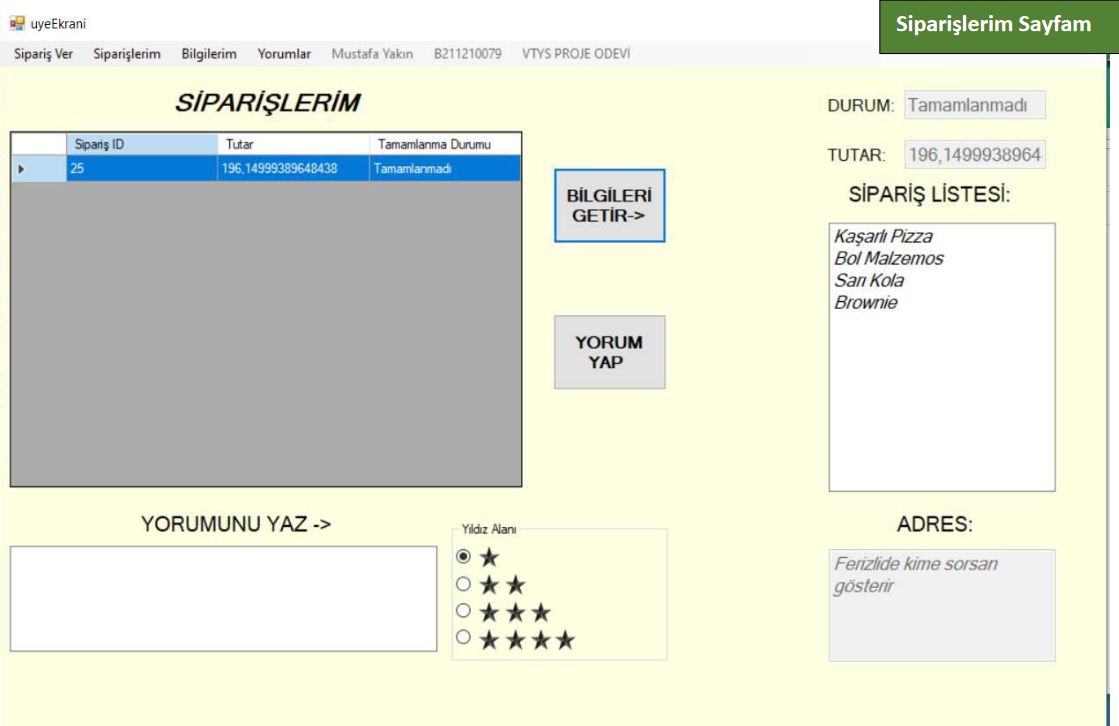Click into the comment text box
The image size is (1119, 726).
(x=223, y=598)
